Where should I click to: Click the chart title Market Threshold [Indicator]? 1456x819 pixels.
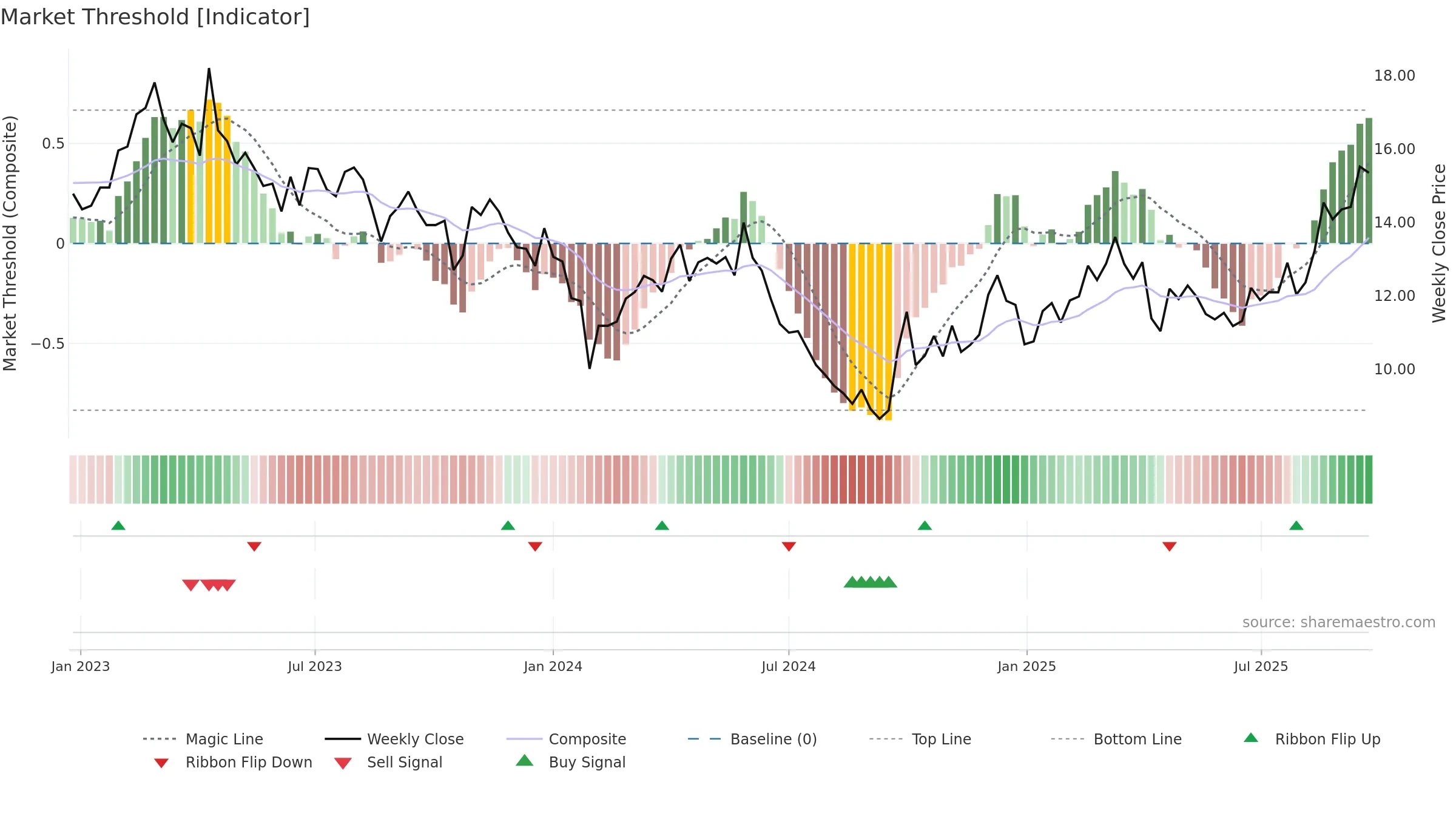[155, 17]
